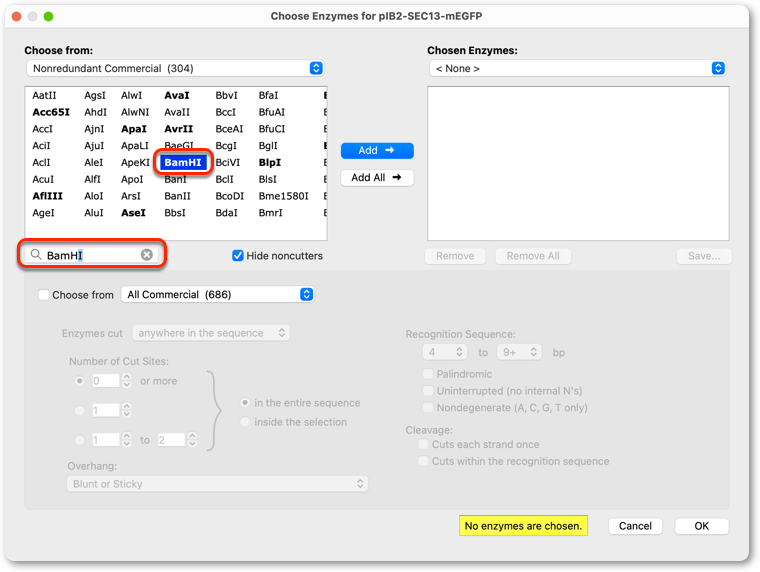Toggle Hide noncutters checkbox
760x572 pixels.
(x=238, y=255)
